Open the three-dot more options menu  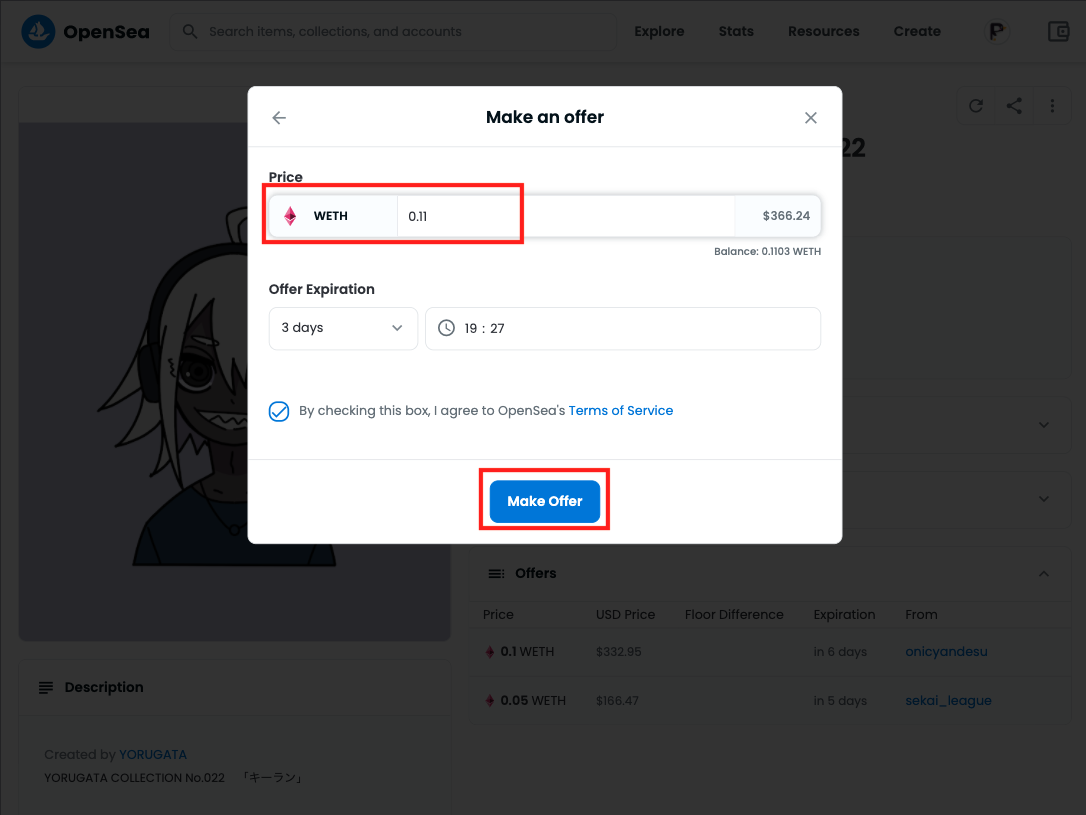(1052, 106)
